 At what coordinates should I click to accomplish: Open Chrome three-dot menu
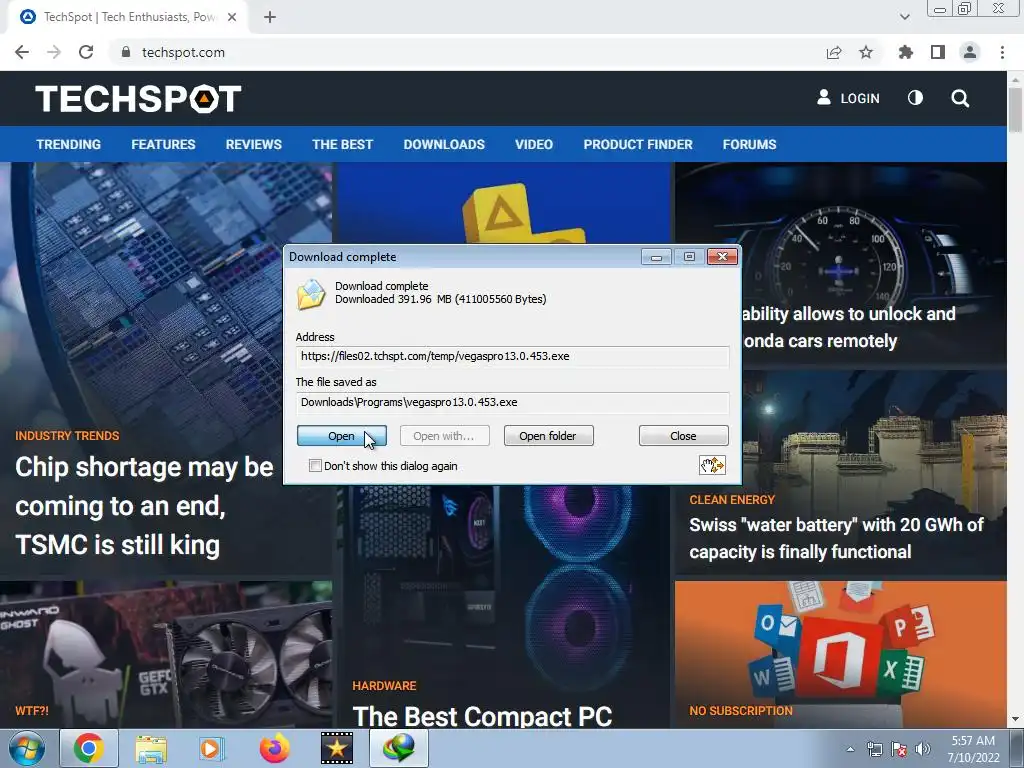coord(1002,52)
